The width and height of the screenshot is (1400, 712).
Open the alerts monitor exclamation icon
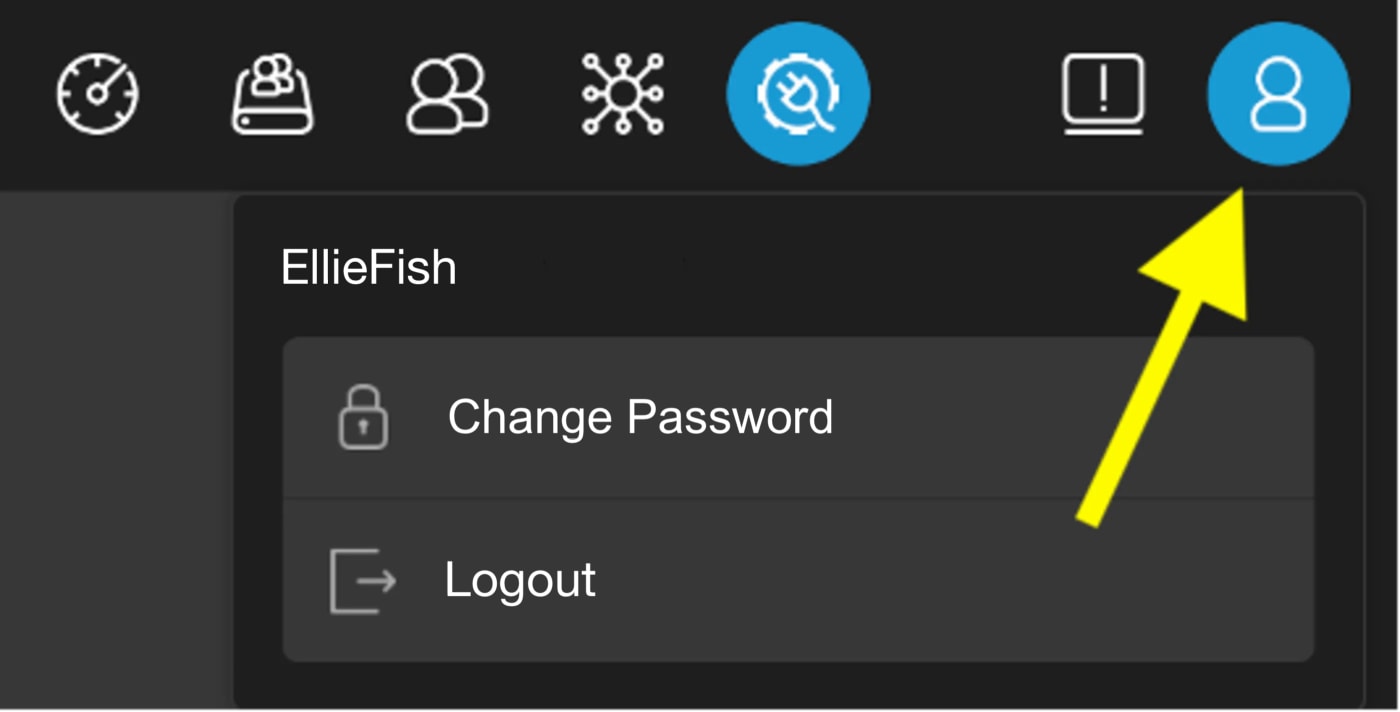click(x=1102, y=94)
